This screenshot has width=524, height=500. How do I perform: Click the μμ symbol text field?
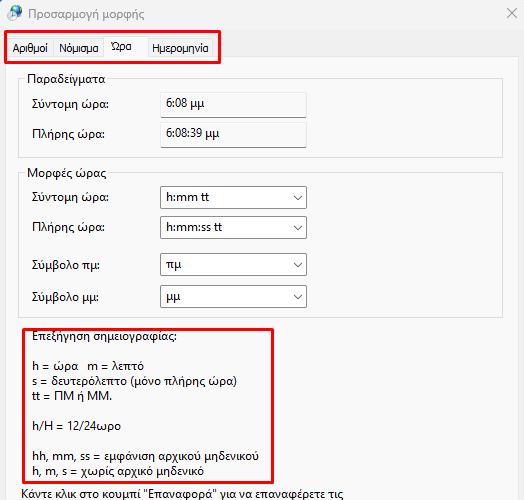[x=225, y=296]
